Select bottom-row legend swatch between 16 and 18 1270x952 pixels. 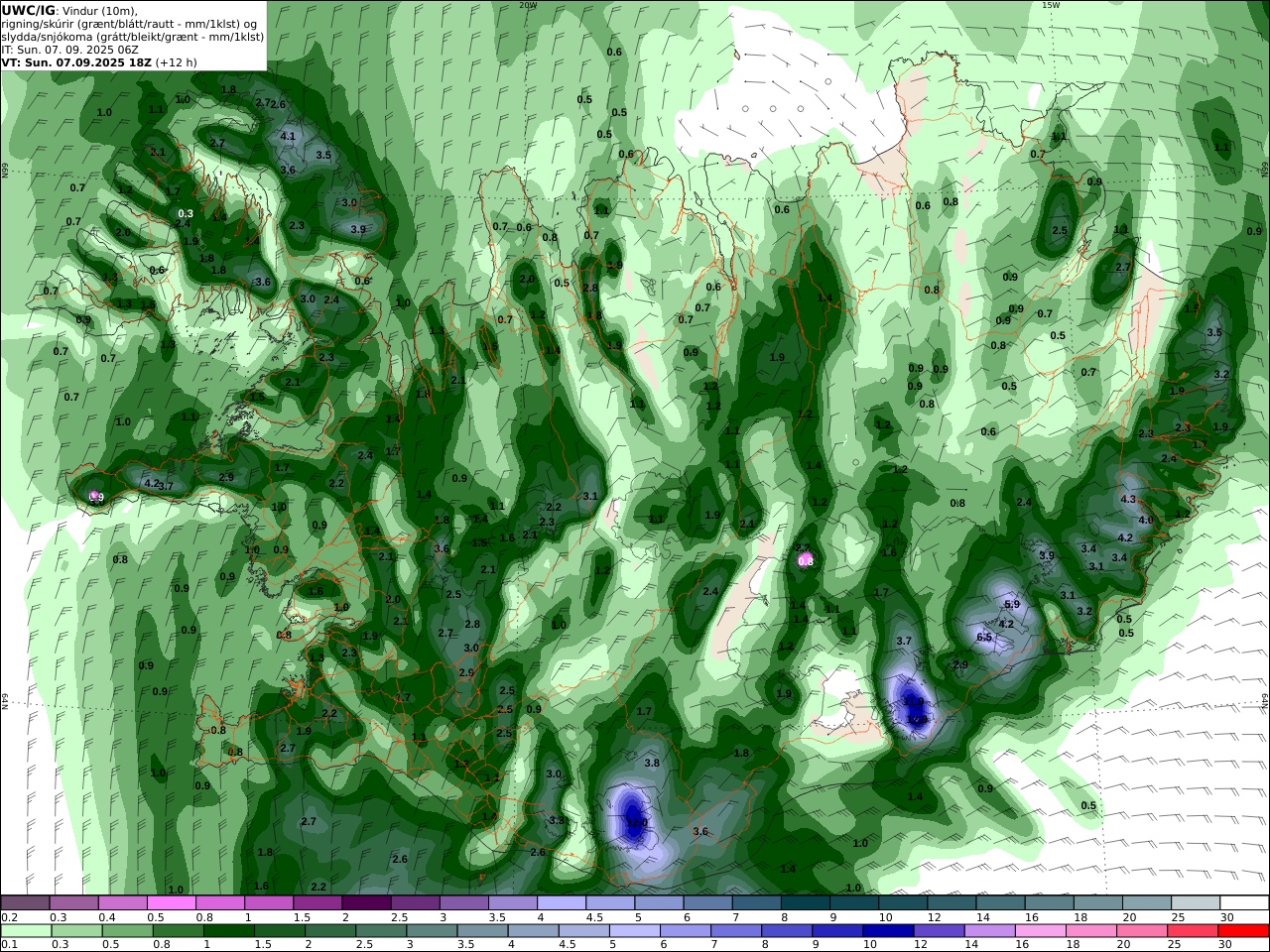(x=1039, y=931)
